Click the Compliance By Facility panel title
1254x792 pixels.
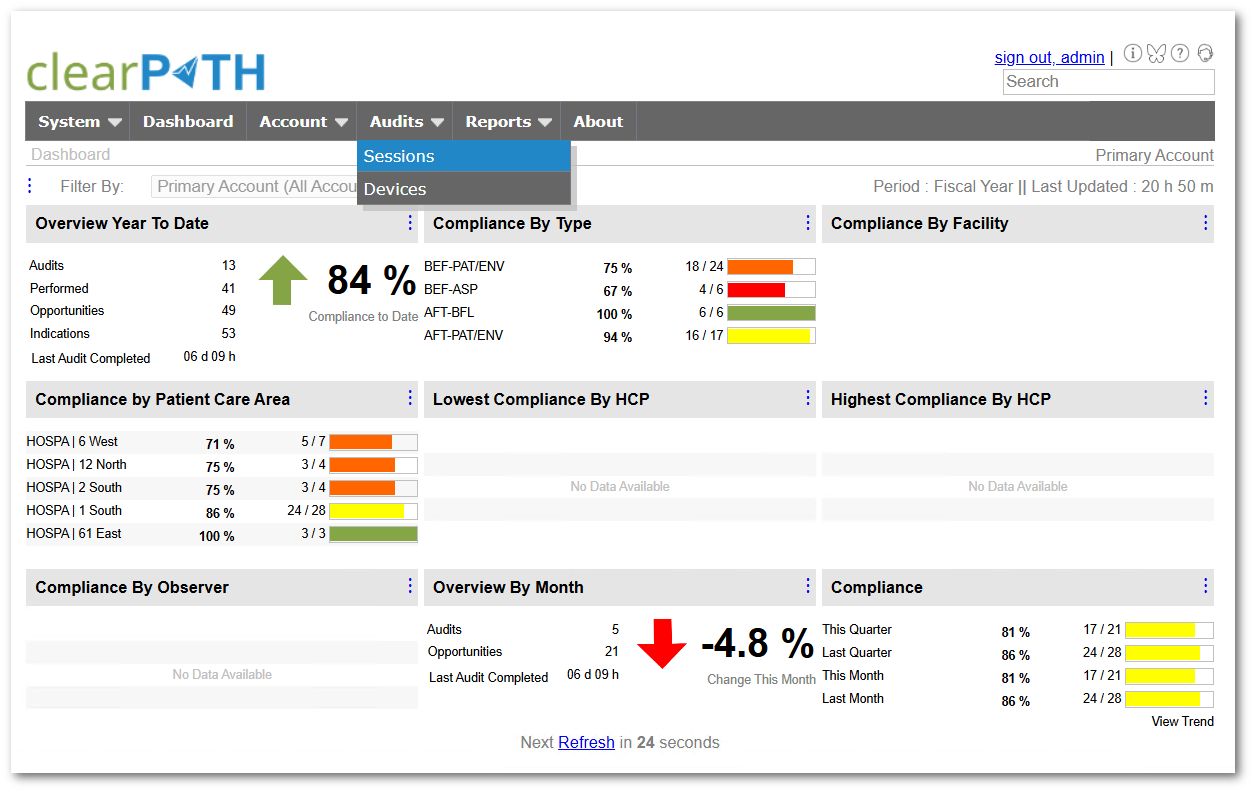[x=920, y=224]
